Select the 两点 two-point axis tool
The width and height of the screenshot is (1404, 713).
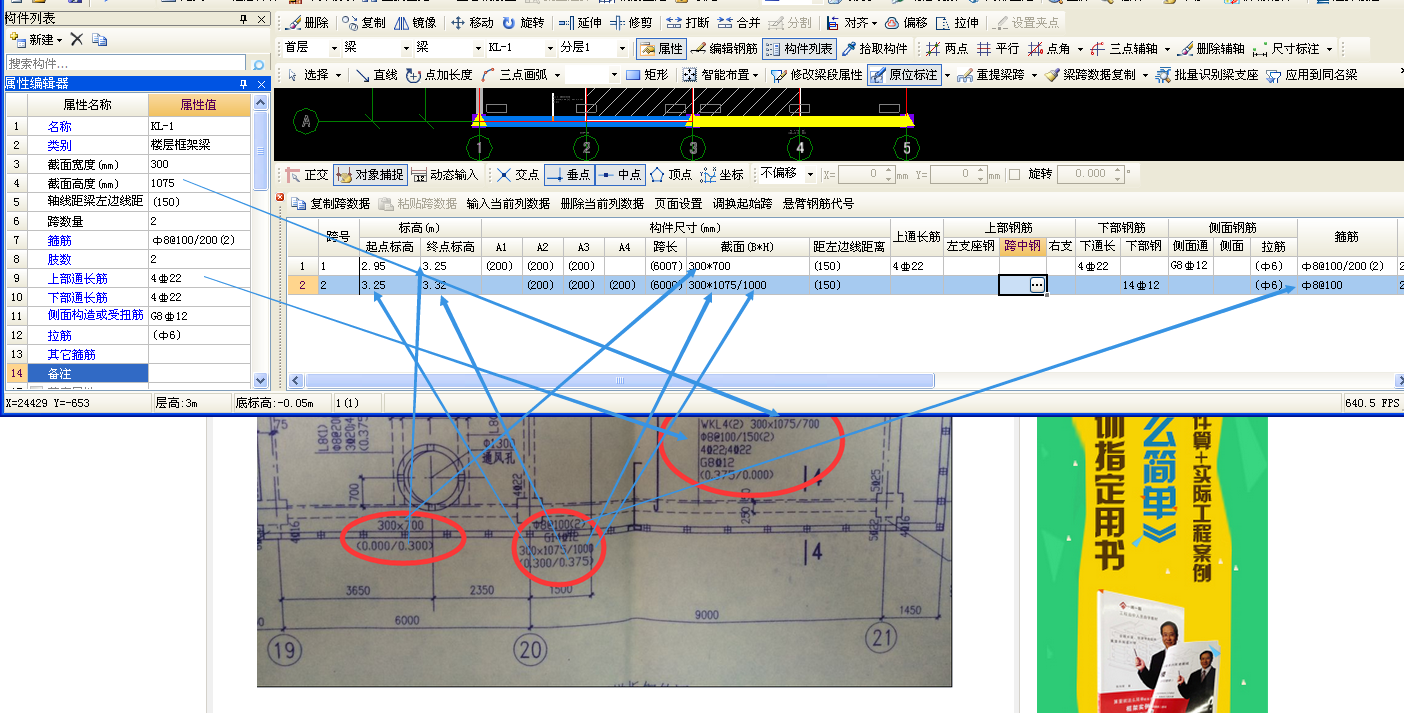click(x=947, y=48)
